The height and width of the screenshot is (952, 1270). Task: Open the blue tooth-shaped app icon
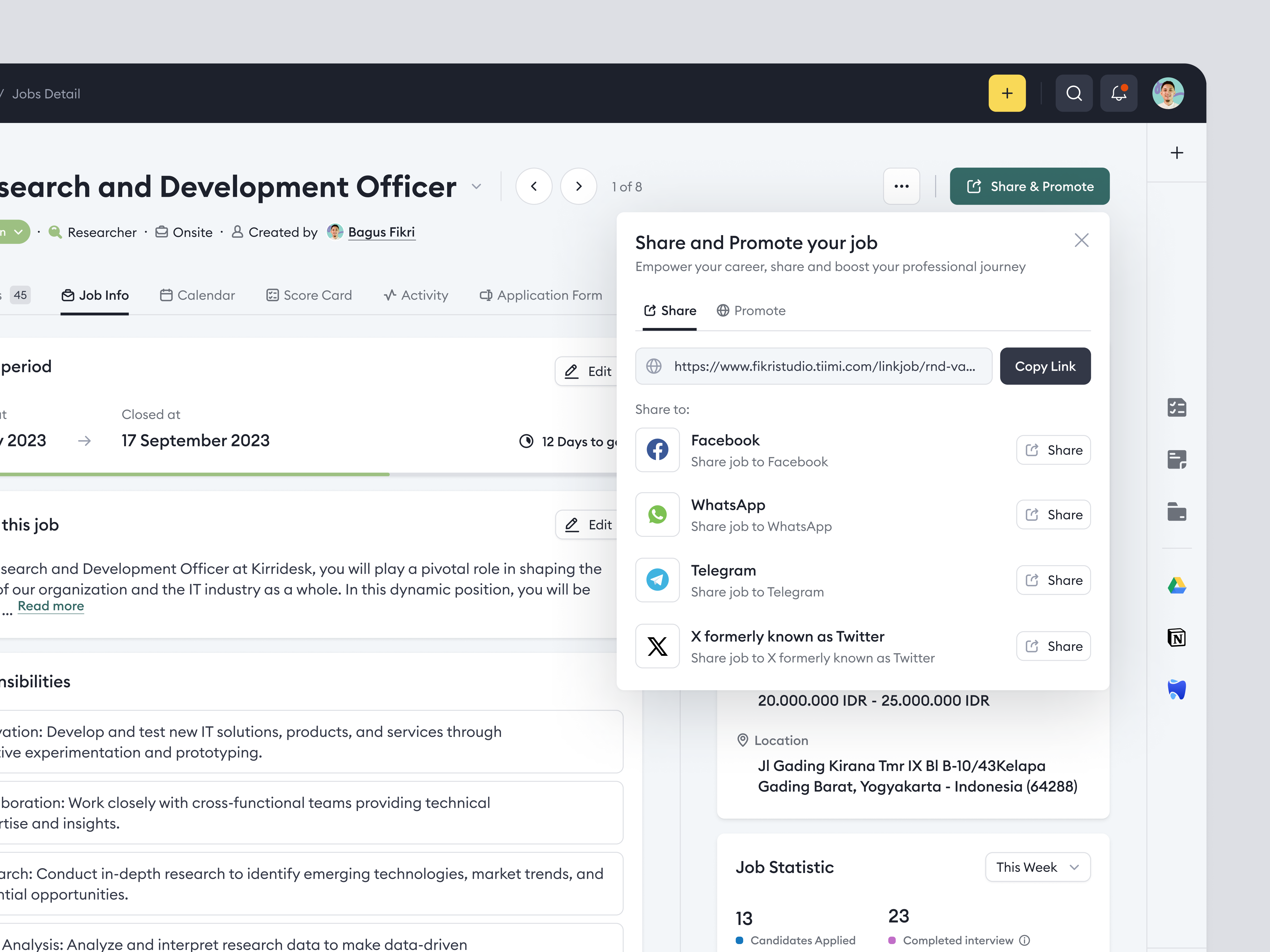(1176, 689)
